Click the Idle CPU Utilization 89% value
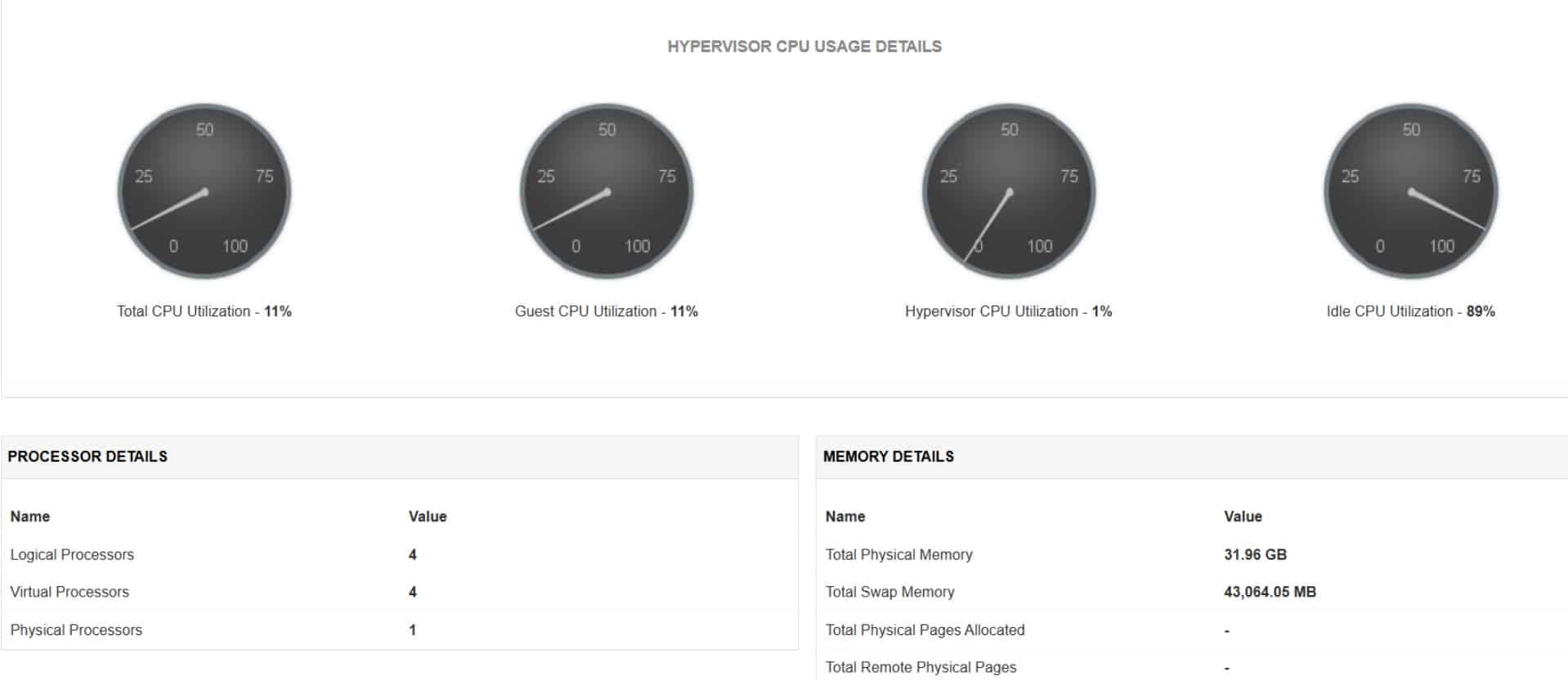Screen dimensions: 1568x680 click(x=1481, y=311)
